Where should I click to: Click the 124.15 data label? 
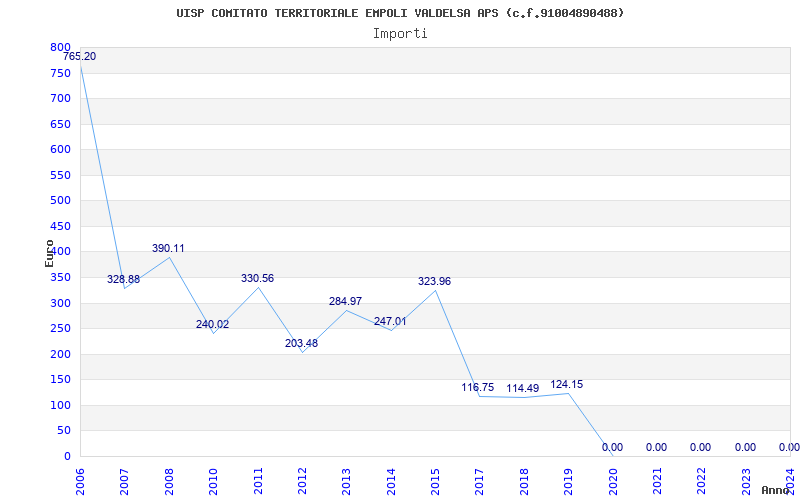567,384
